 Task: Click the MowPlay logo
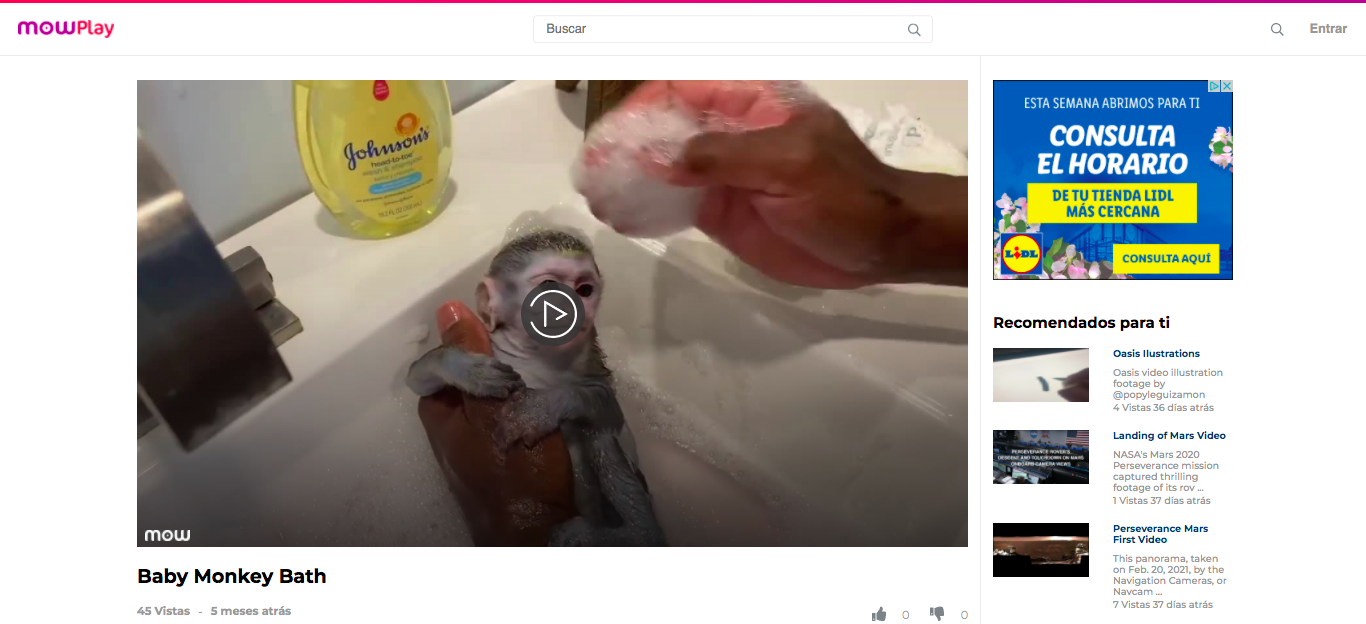pyautogui.click(x=66, y=28)
